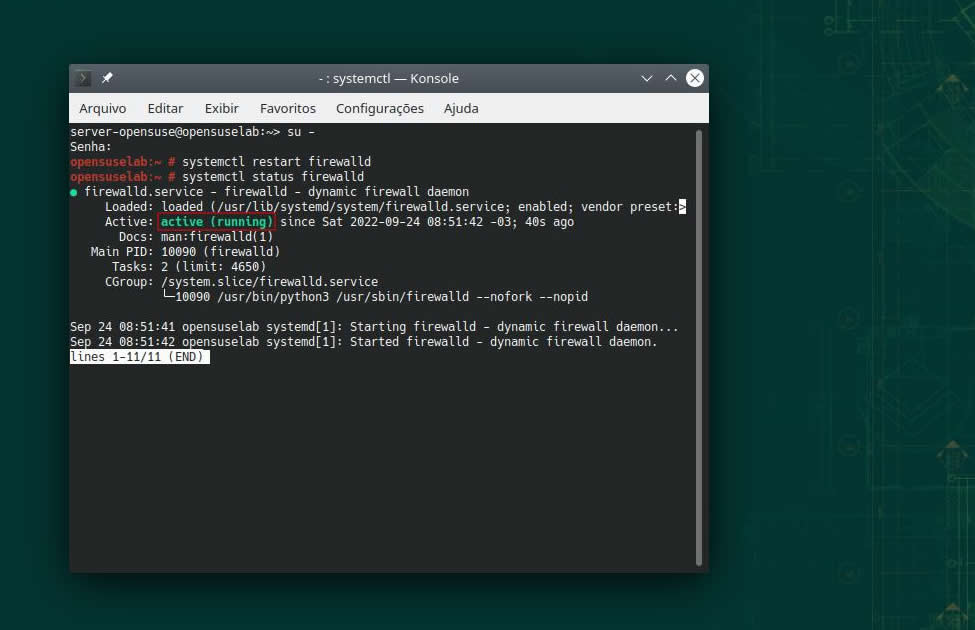Click the truncation arrow after vendor preset
This screenshot has height=630, width=975.
pos(682,206)
